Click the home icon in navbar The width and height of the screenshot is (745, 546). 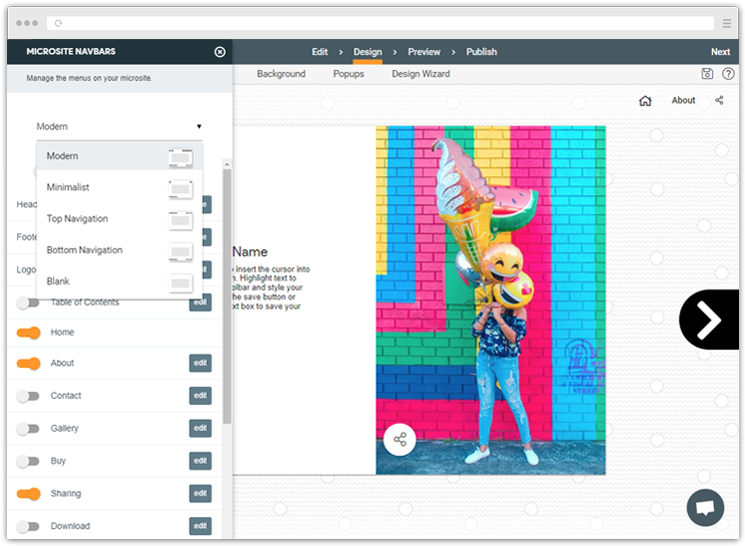(x=645, y=101)
